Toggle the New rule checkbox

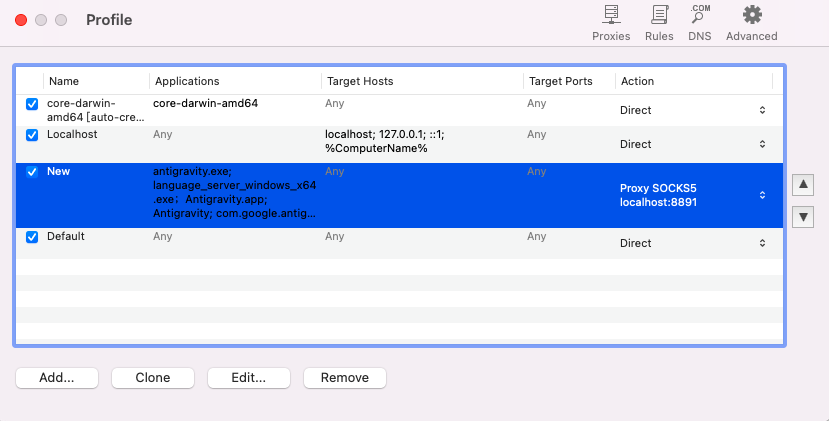(32, 172)
